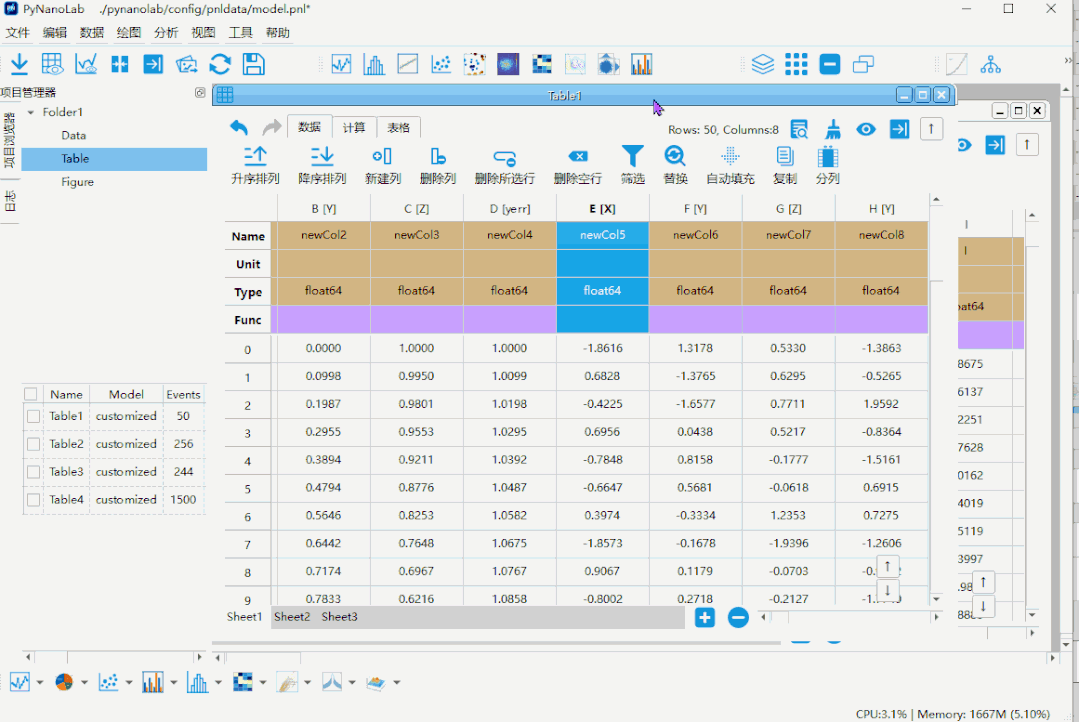Click the newCol5 name cell

pyautogui.click(x=602, y=235)
